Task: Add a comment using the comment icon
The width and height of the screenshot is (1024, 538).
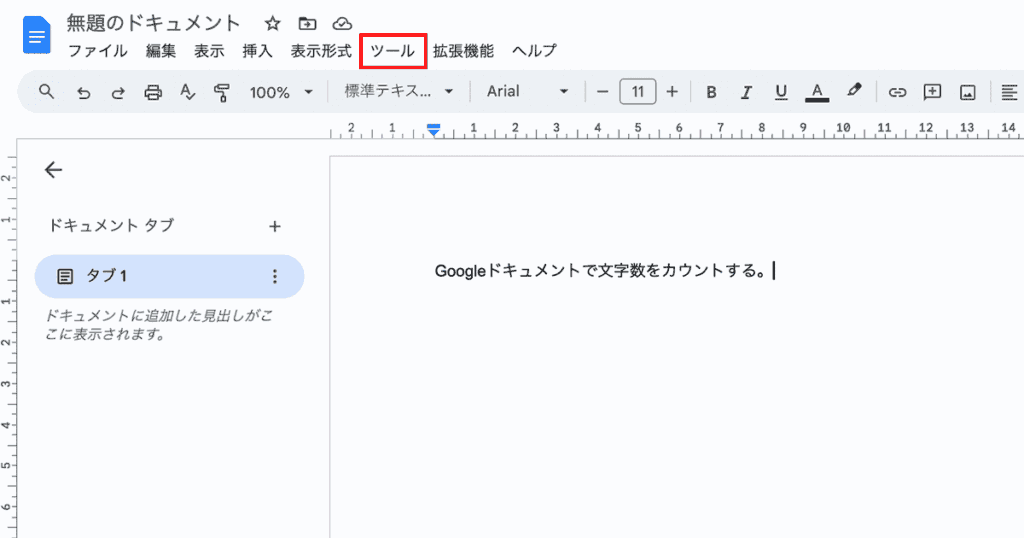Action: point(932,92)
